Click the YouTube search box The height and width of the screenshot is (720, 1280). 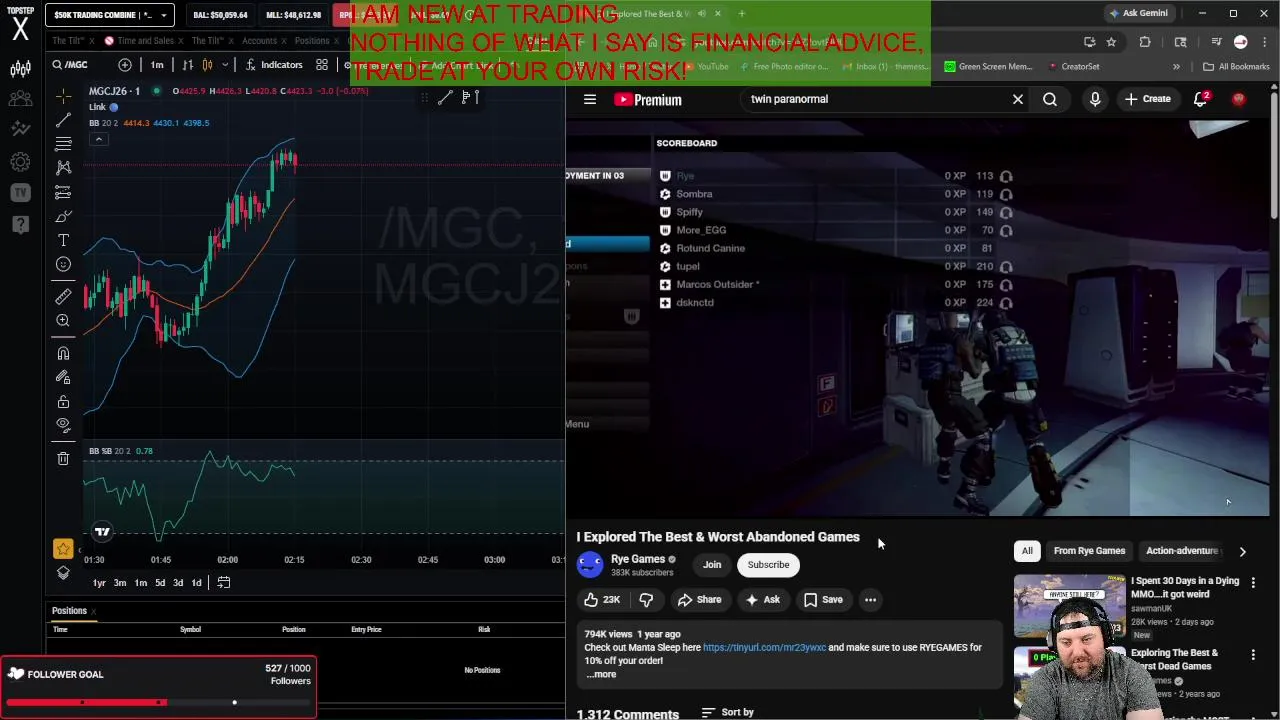click(875, 99)
